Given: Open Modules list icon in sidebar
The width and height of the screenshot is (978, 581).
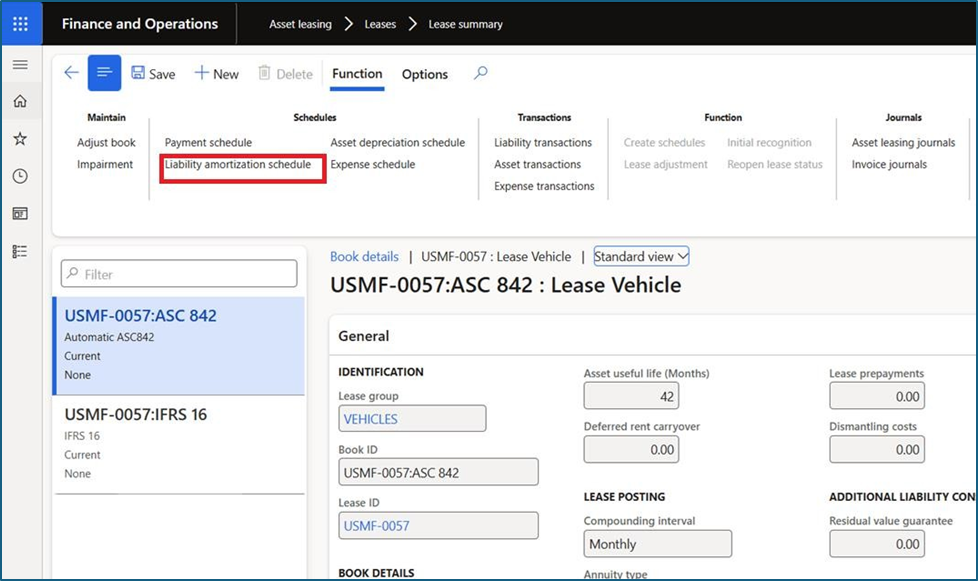Looking at the screenshot, I should (x=20, y=251).
